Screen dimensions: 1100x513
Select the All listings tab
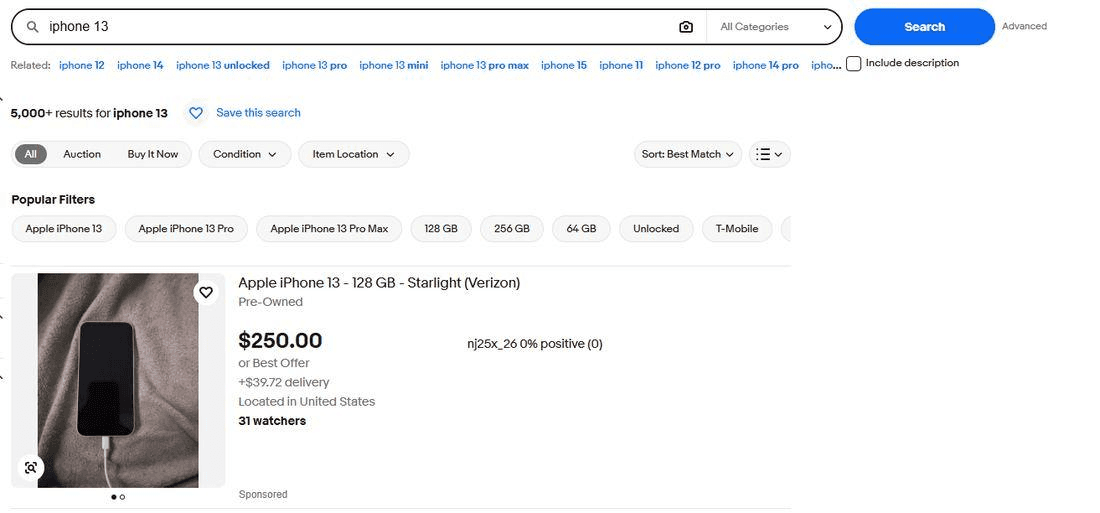click(31, 154)
